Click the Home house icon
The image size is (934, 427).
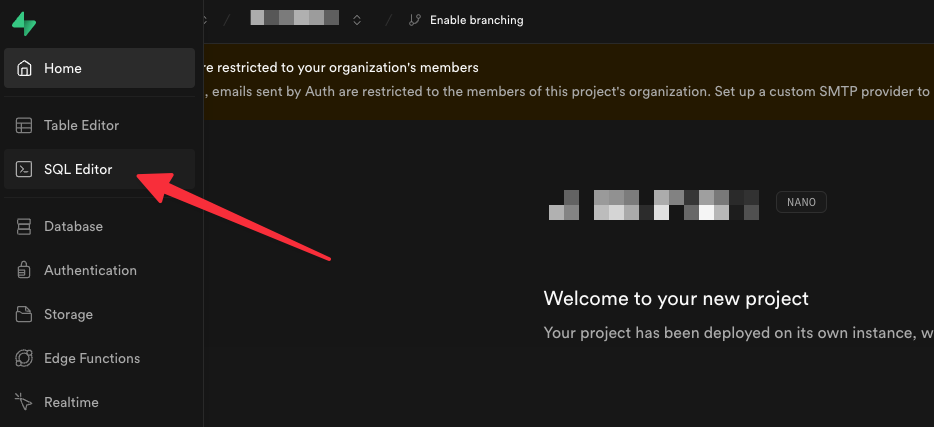click(24, 69)
